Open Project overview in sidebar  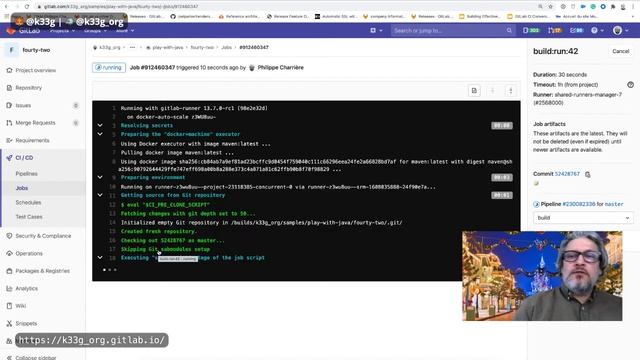pyautogui.click(x=35, y=70)
